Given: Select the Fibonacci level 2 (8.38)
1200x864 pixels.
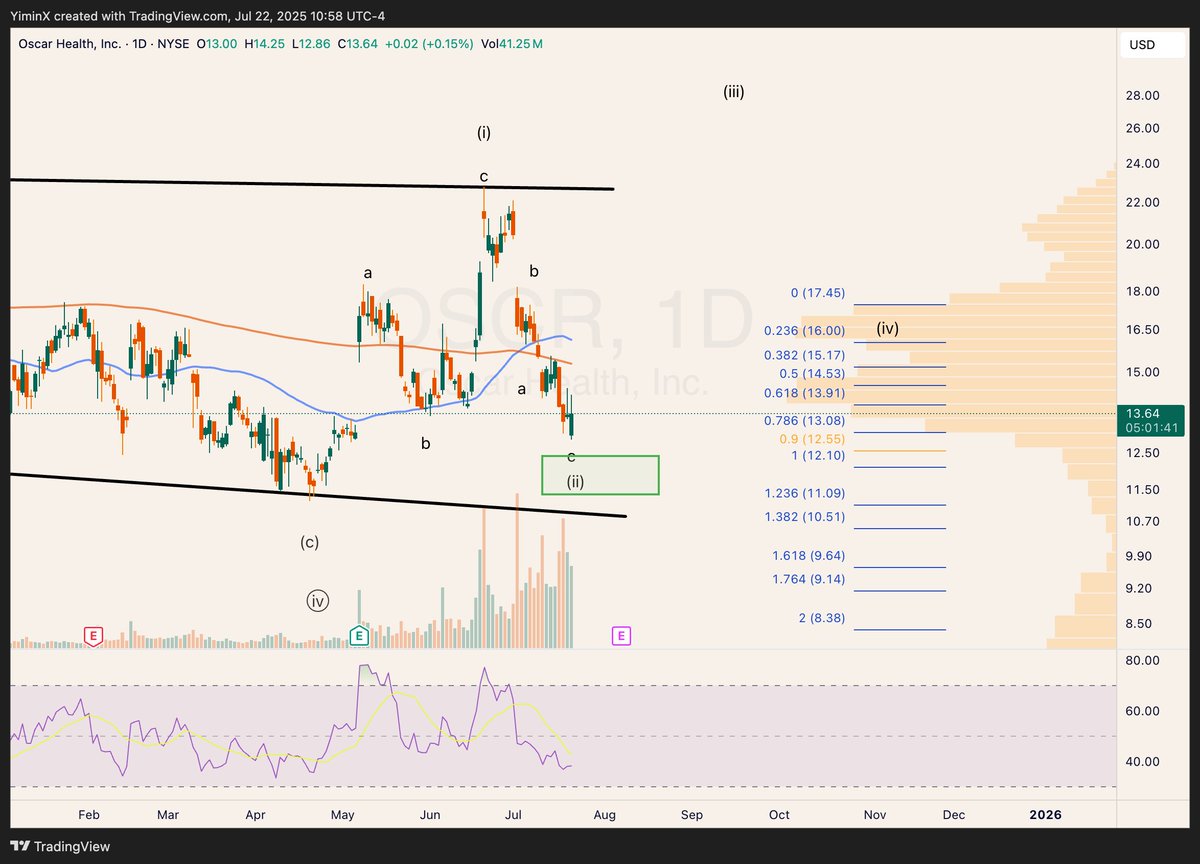Looking at the screenshot, I should pyautogui.click(x=822, y=619).
